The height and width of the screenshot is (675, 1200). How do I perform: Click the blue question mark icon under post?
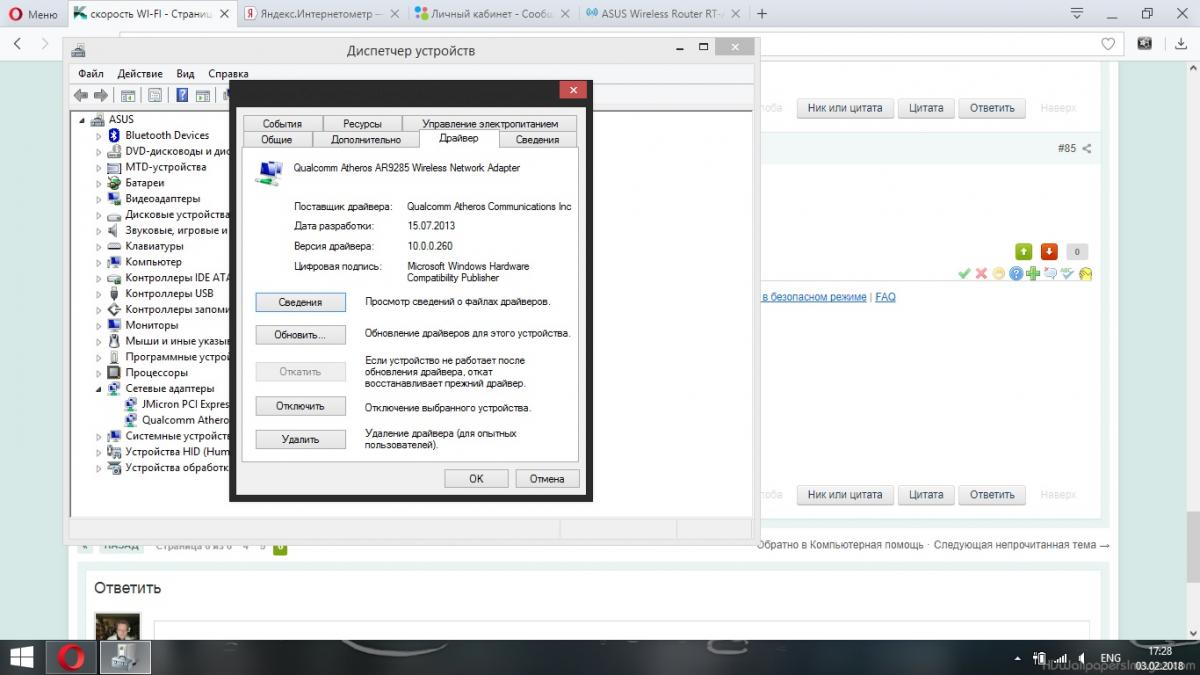[x=1016, y=273]
